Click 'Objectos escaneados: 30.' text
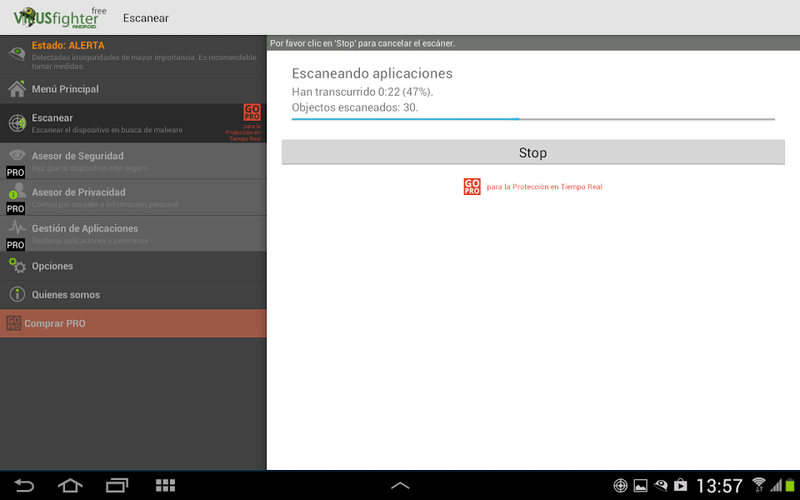 coord(355,108)
